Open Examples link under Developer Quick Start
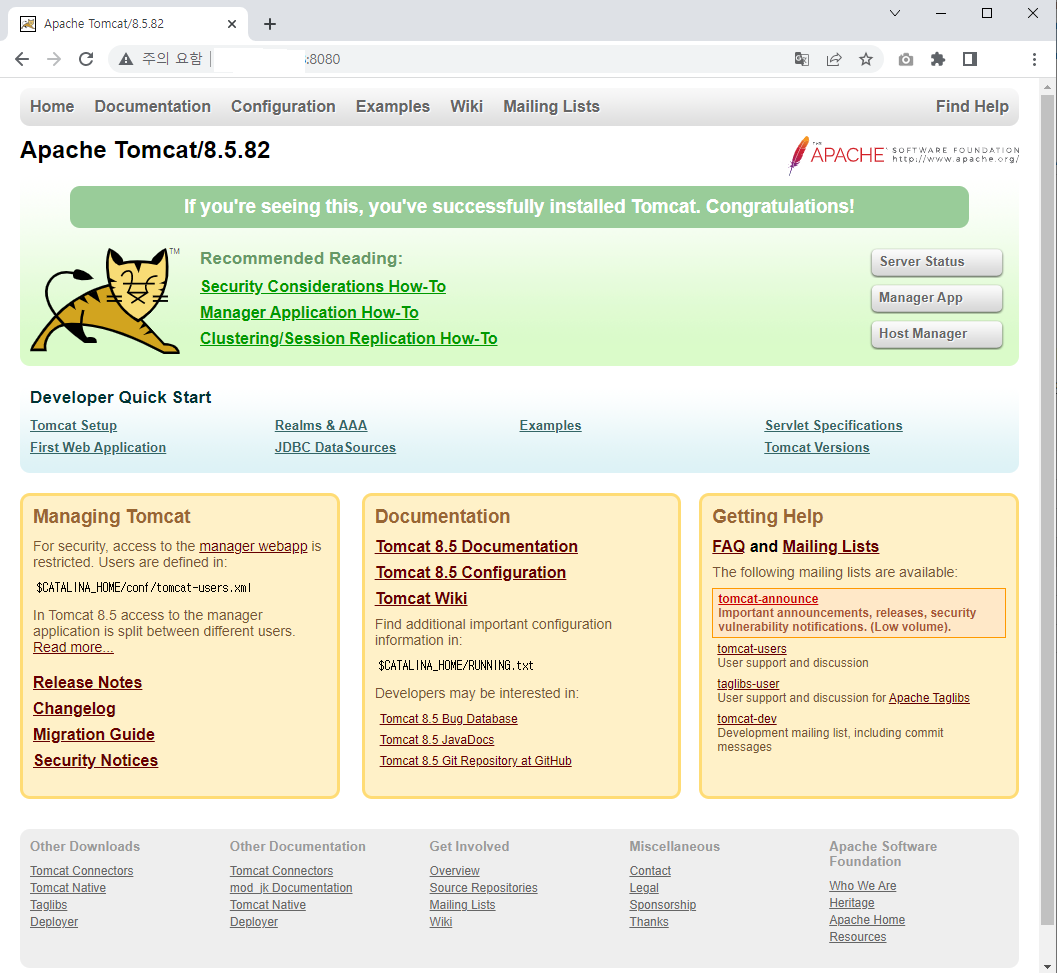 coord(550,425)
